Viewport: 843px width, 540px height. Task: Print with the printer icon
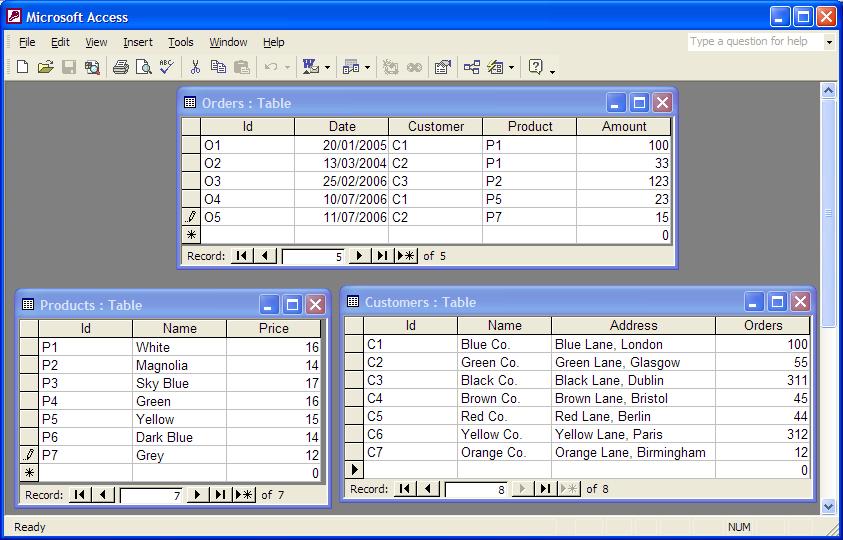120,67
